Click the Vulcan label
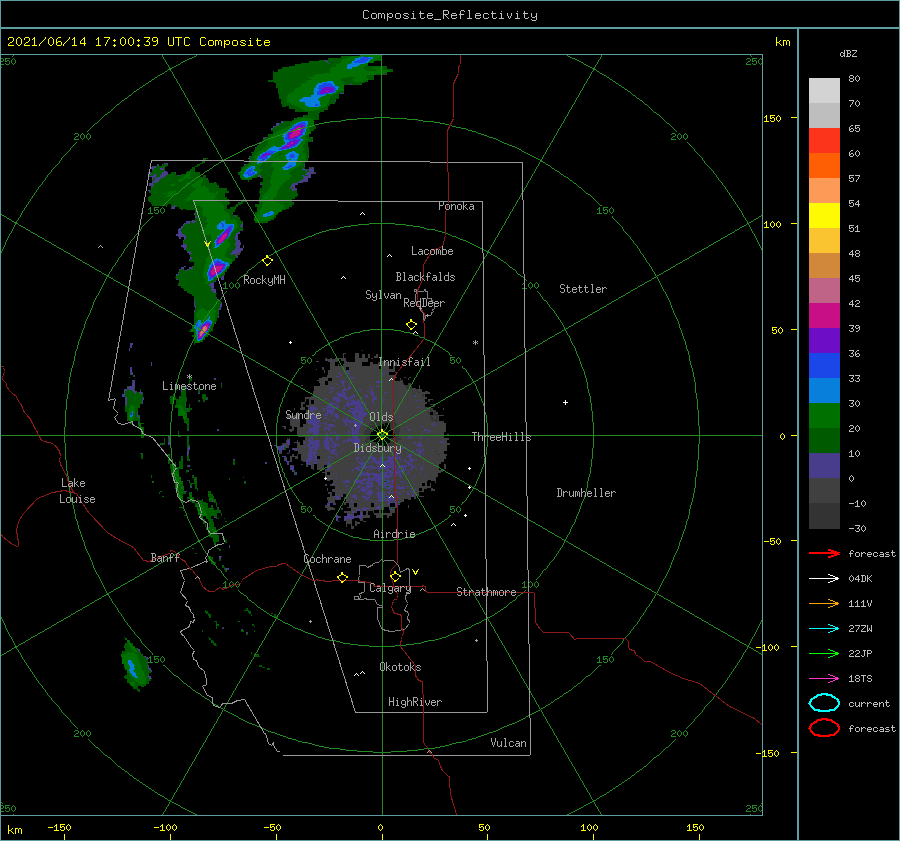The height and width of the screenshot is (841, 900). [x=509, y=743]
